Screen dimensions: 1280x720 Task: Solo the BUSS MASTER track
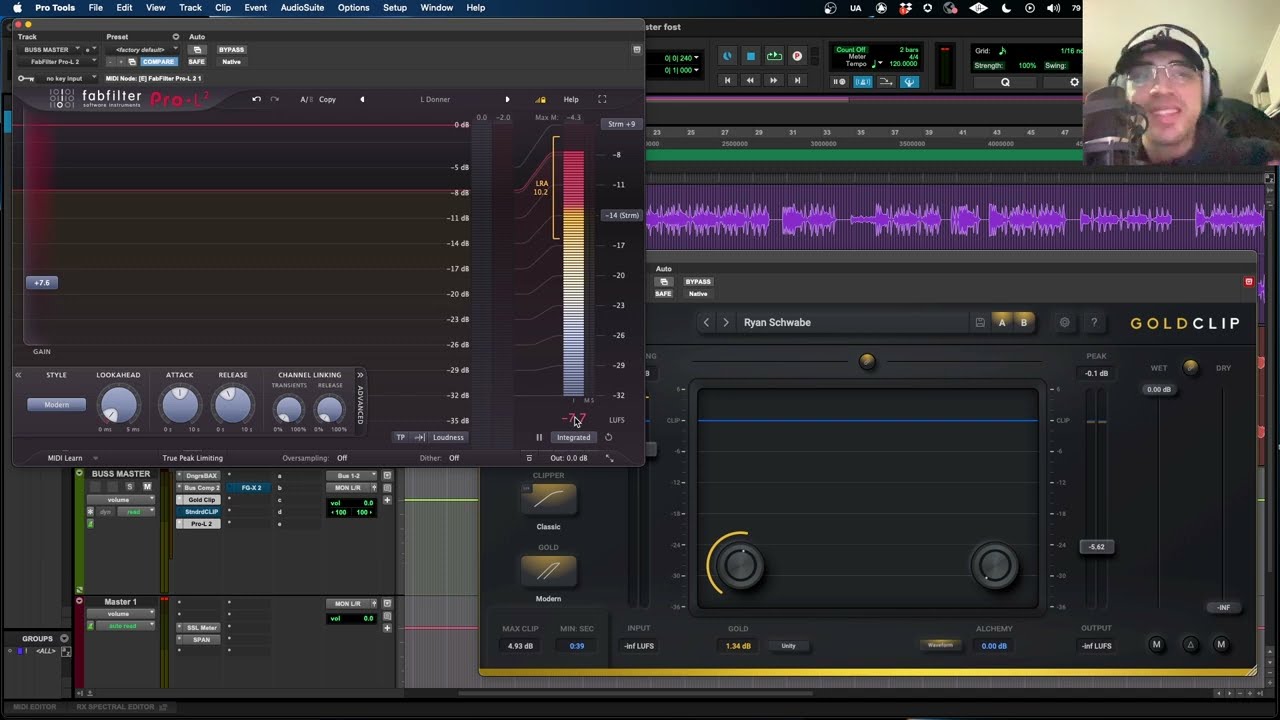click(129, 487)
